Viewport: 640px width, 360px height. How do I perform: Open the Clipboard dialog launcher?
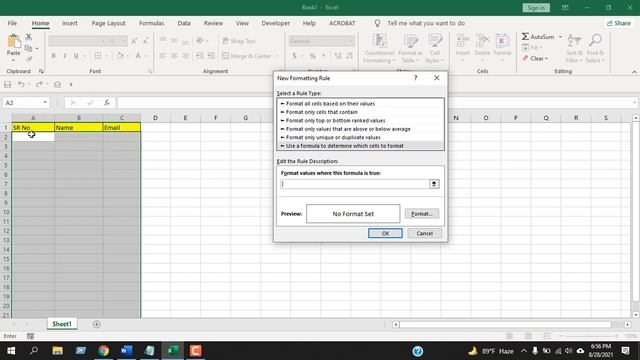coord(41,71)
